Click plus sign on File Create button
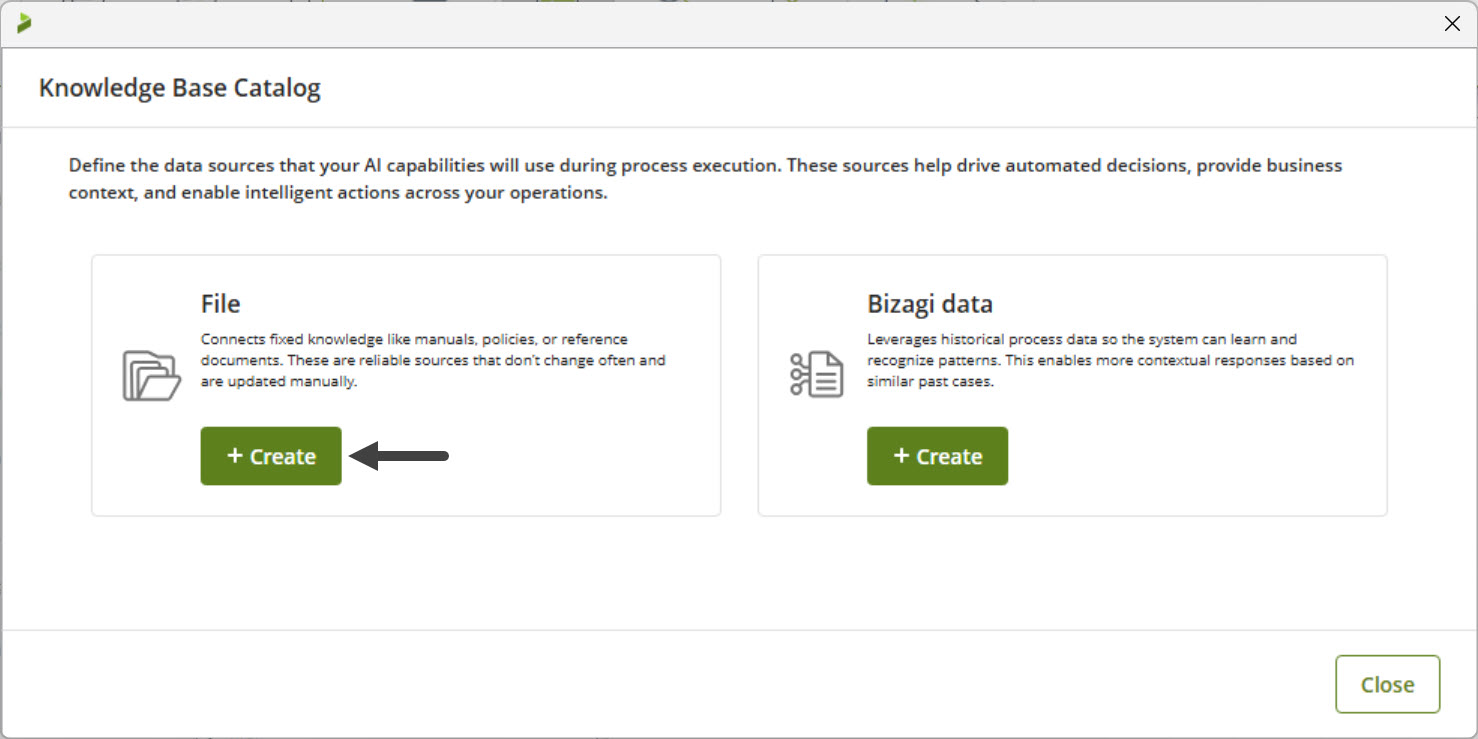The width and height of the screenshot is (1478, 739). [x=235, y=456]
